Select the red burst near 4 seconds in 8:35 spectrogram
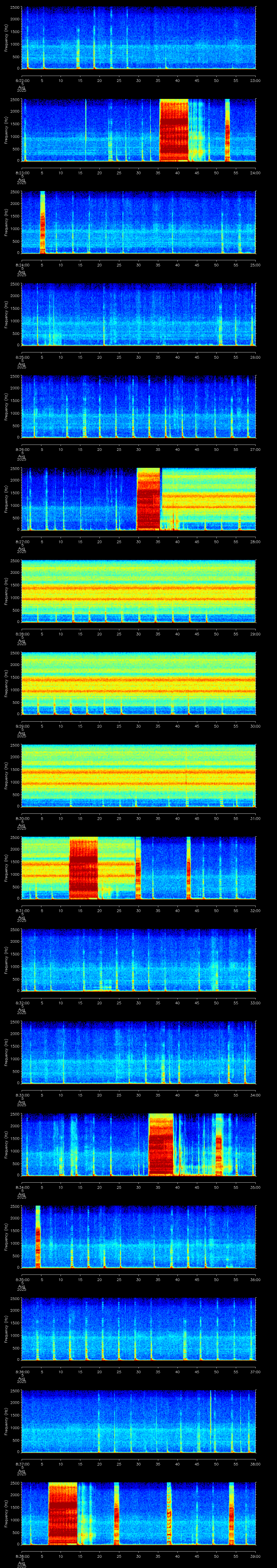The height and width of the screenshot is (1568, 277). coord(38,1237)
